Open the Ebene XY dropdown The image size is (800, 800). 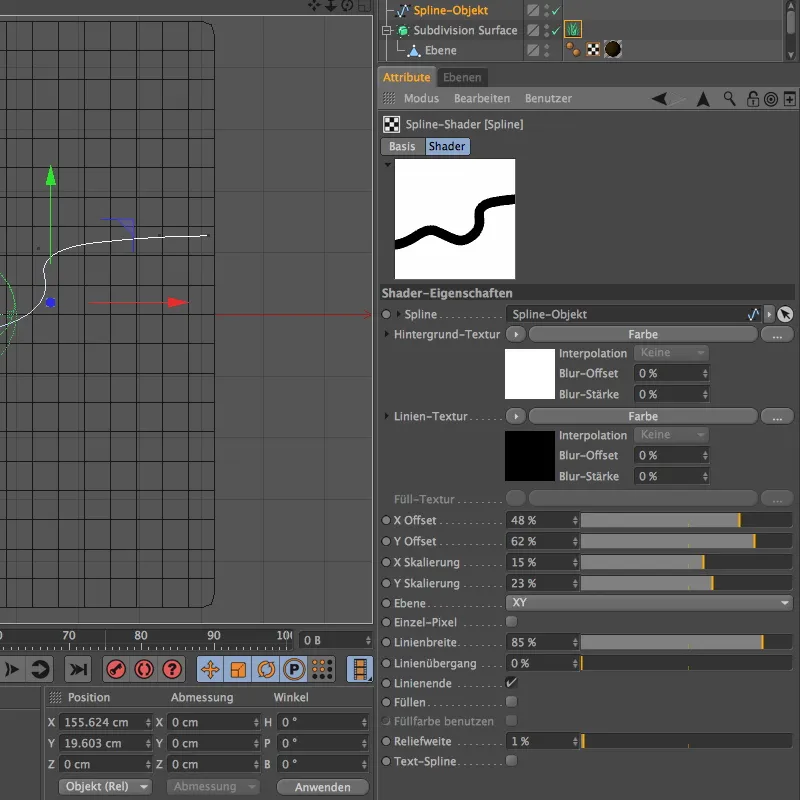650,603
